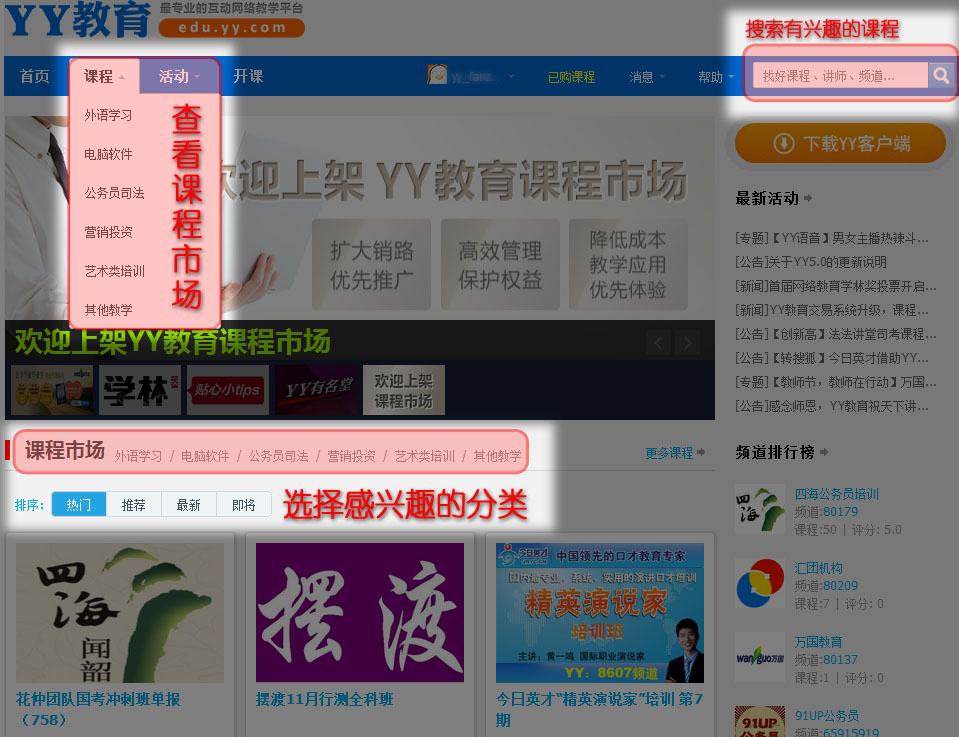
Task: Select the YY有名堂 banner thumbnail
Action: pos(316,390)
